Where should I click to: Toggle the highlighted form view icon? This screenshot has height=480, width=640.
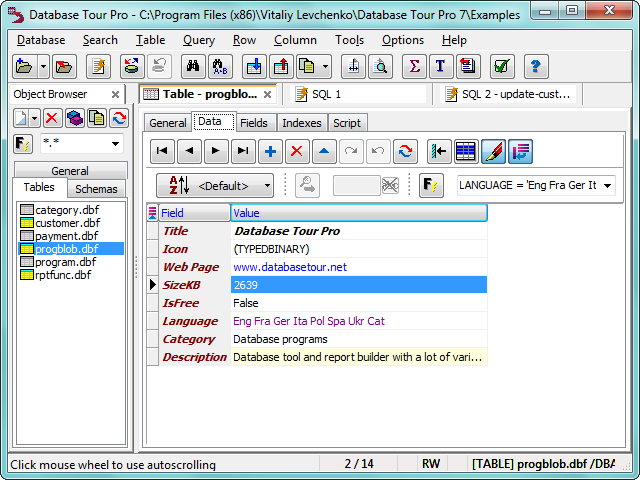click(x=520, y=151)
